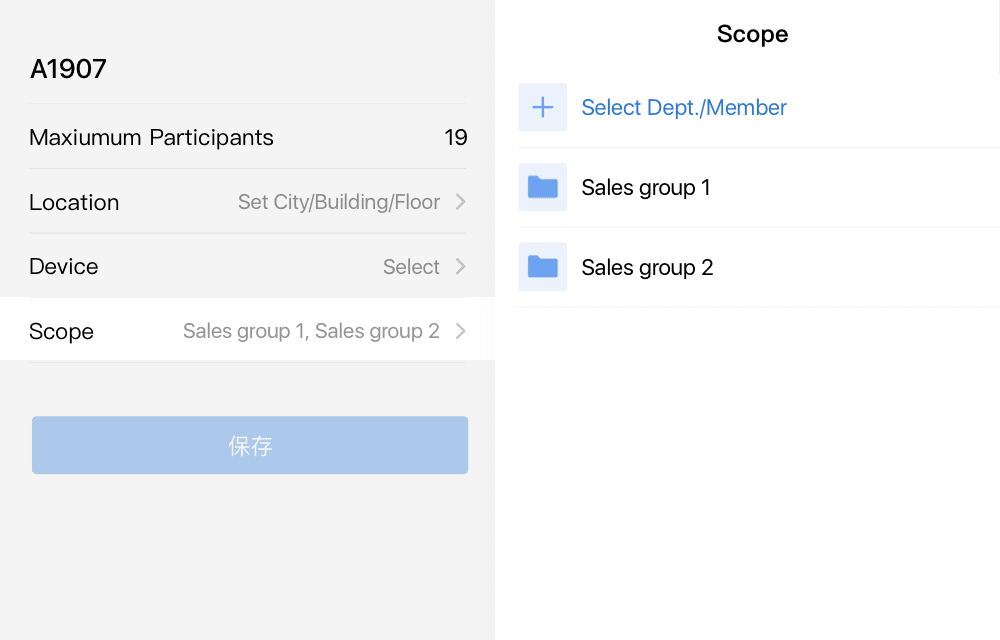Viewport: 1000px width, 640px height.
Task: Select the Location row label
Action: (x=74, y=202)
